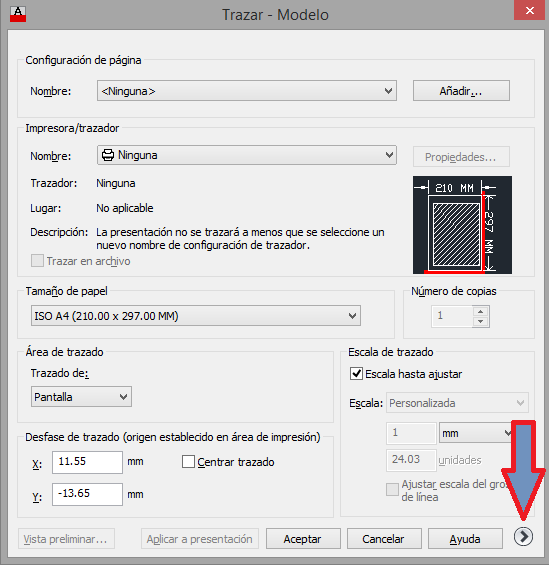Click the X offset field showing 11.55

click(87, 462)
